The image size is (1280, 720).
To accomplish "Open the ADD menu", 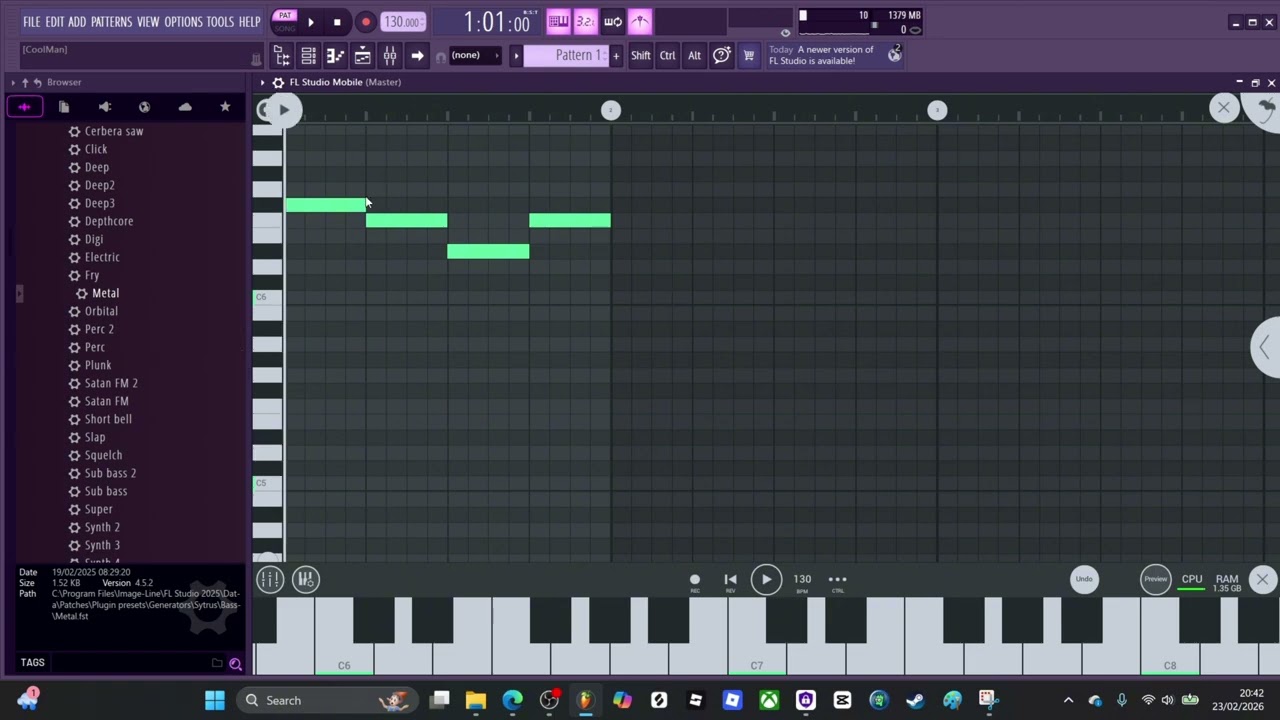I will tap(77, 22).
